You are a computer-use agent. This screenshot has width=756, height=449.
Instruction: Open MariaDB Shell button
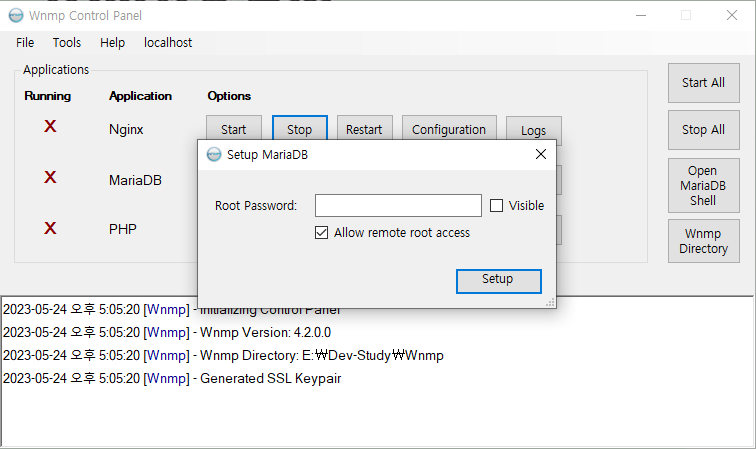[x=703, y=186]
